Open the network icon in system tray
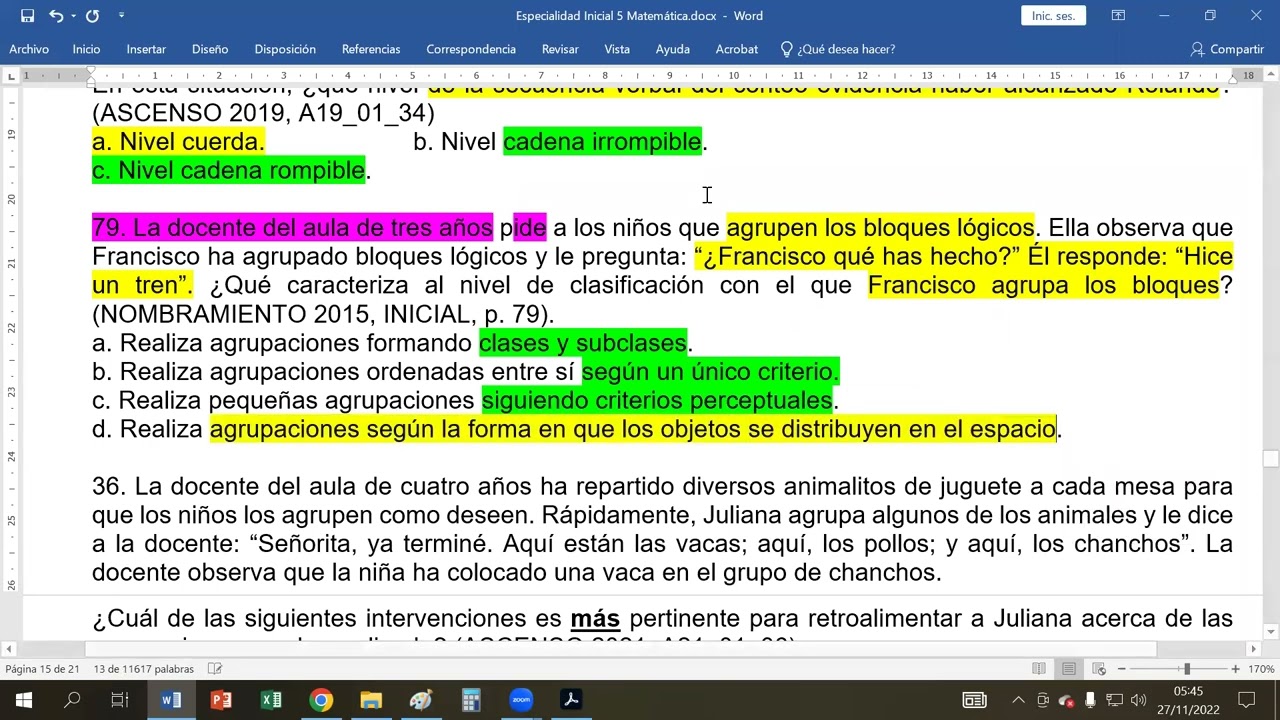1280x720 pixels. point(1114,700)
